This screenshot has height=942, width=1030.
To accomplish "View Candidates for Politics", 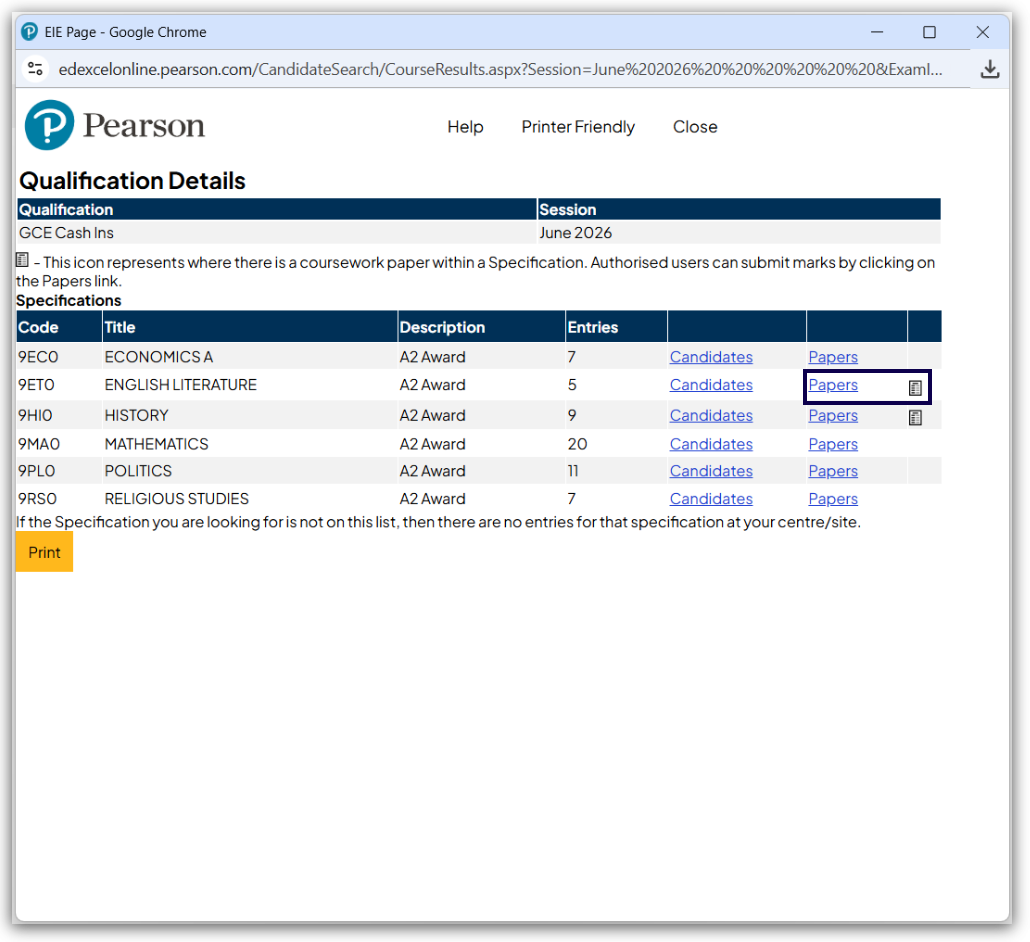I will tap(711, 471).
